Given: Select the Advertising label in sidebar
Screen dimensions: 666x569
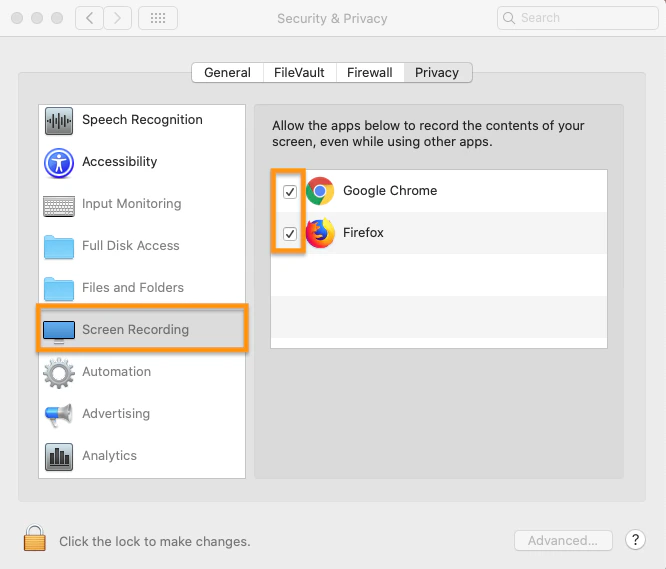Looking at the screenshot, I should click(x=116, y=414).
